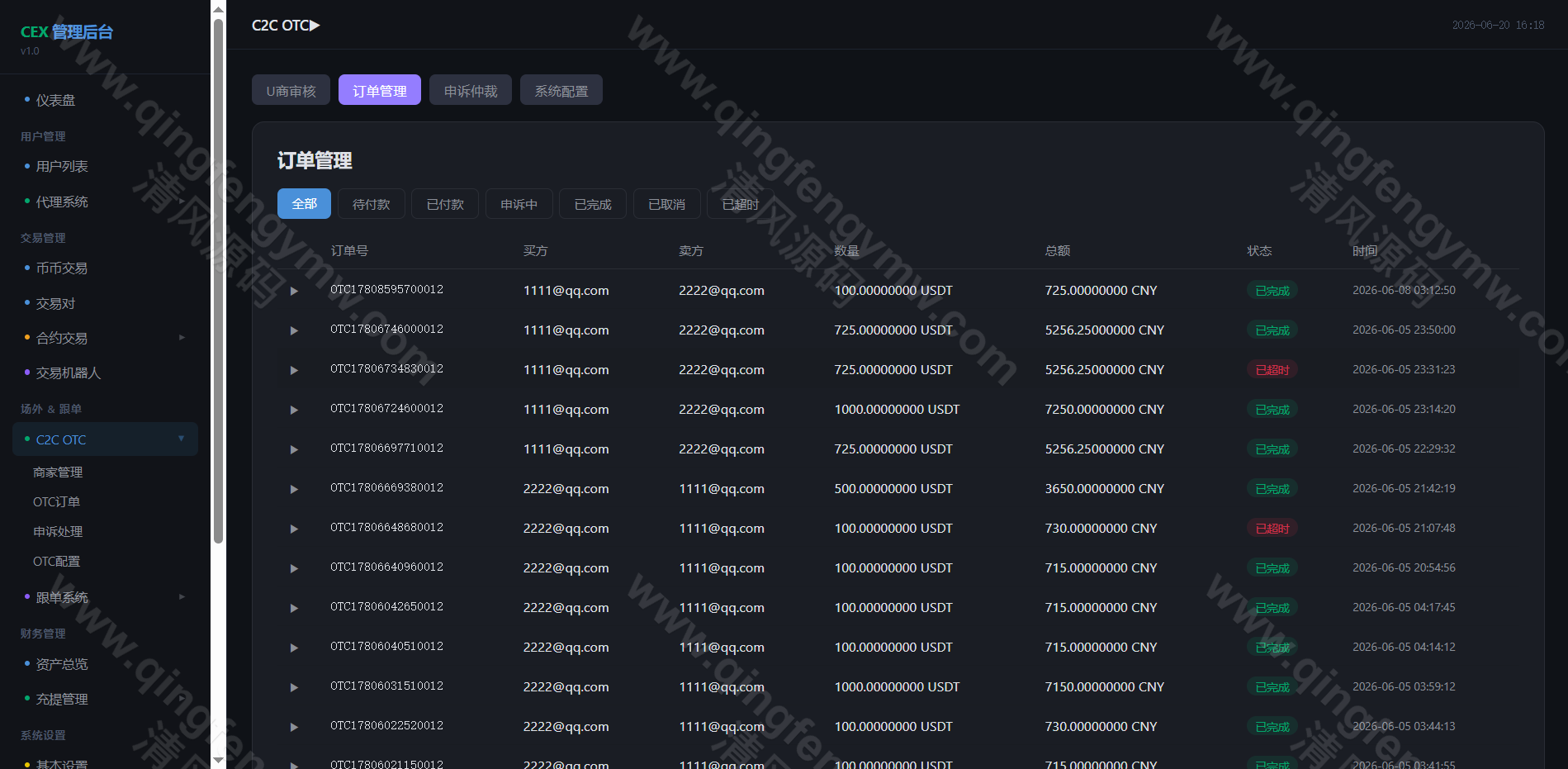Expand the 跟单系统 submenu arrow

[182, 596]
